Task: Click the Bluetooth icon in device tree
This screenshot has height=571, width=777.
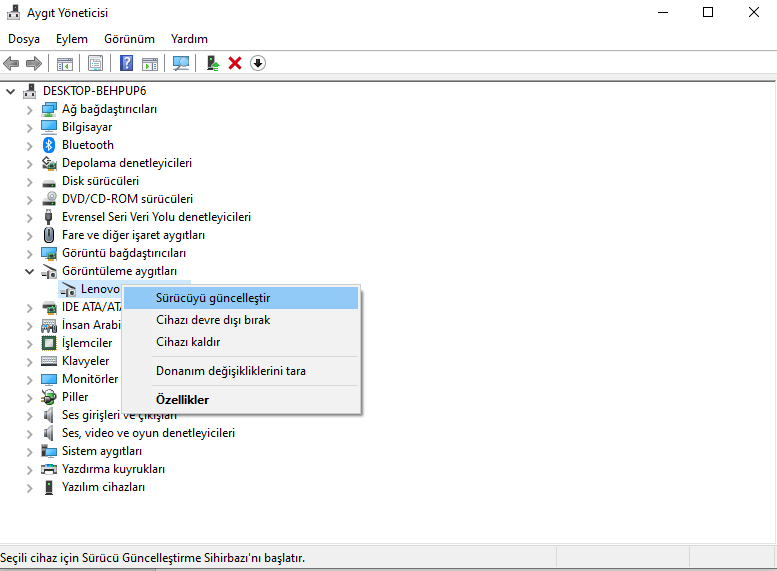Action: pyautogui.click(x=50, y=145)
